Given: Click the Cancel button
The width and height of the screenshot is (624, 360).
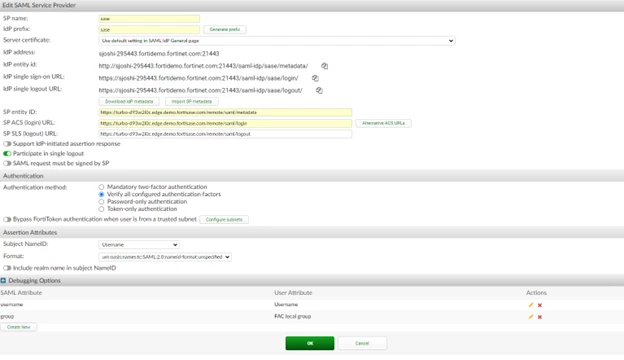Looking at the screenshot, I should click(x=362, y=343).
